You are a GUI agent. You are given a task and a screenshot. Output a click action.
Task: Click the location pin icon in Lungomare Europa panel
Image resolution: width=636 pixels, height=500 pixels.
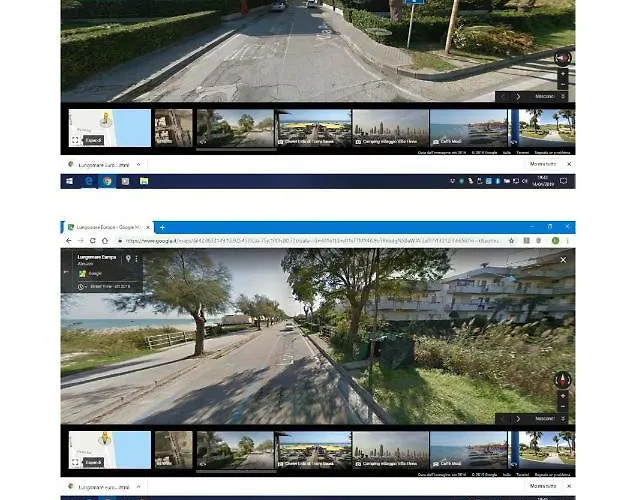[127, 259]
